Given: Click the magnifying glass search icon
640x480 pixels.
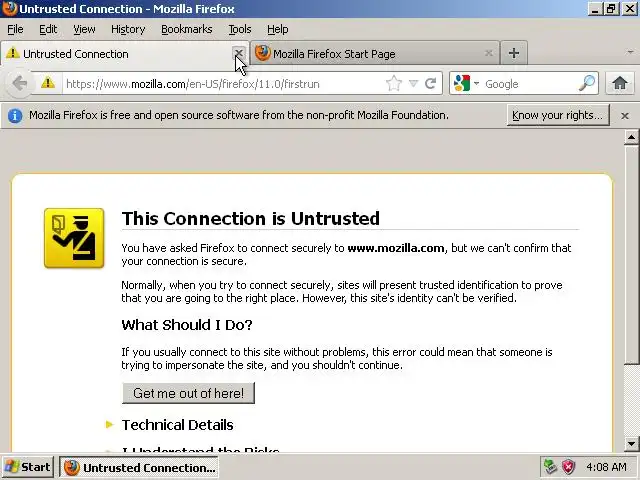Looking at the screenshot, I should click(587, 83).
